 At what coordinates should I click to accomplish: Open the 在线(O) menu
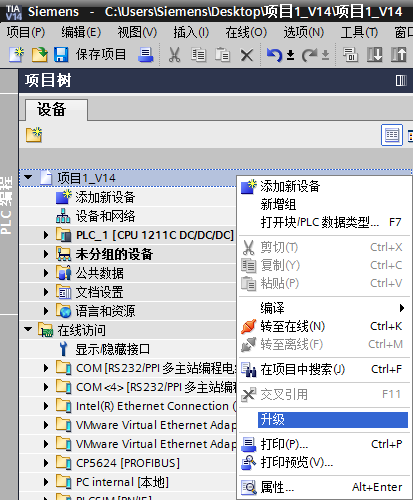pos(246,32)
